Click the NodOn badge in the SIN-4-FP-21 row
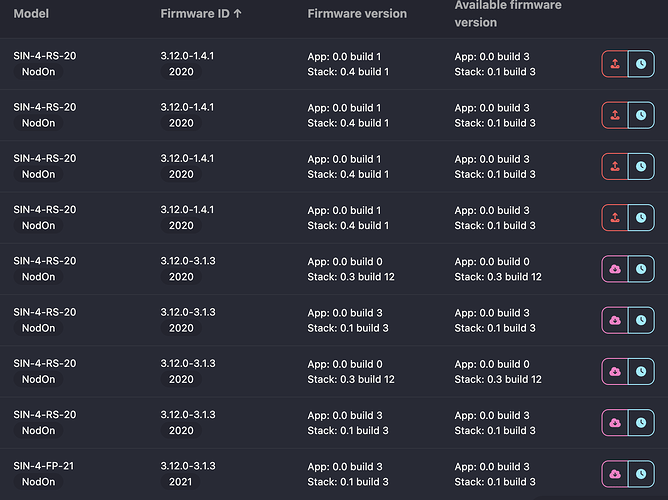668x500 pixels. click(x=39, y=482)
